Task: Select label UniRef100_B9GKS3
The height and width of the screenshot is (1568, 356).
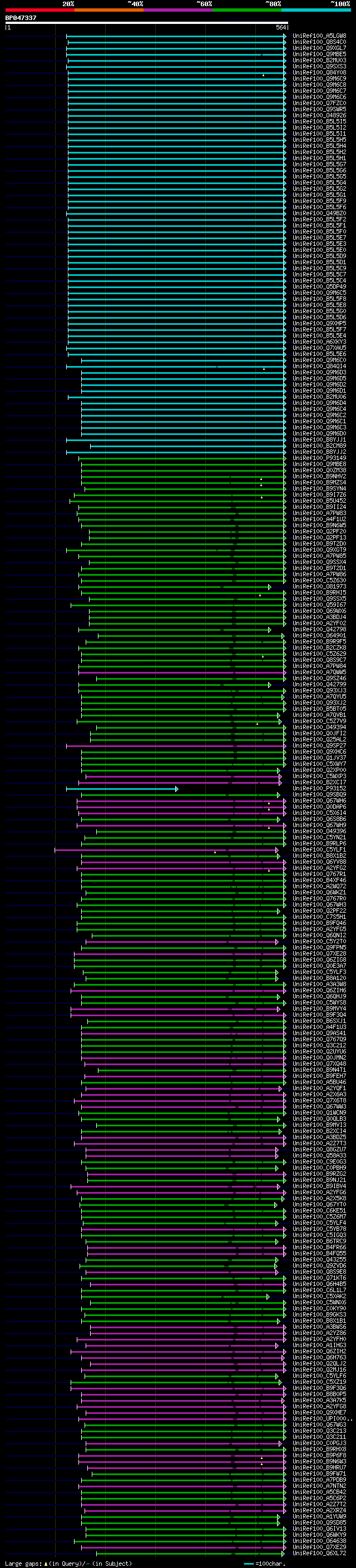Action: point(319,1314)
